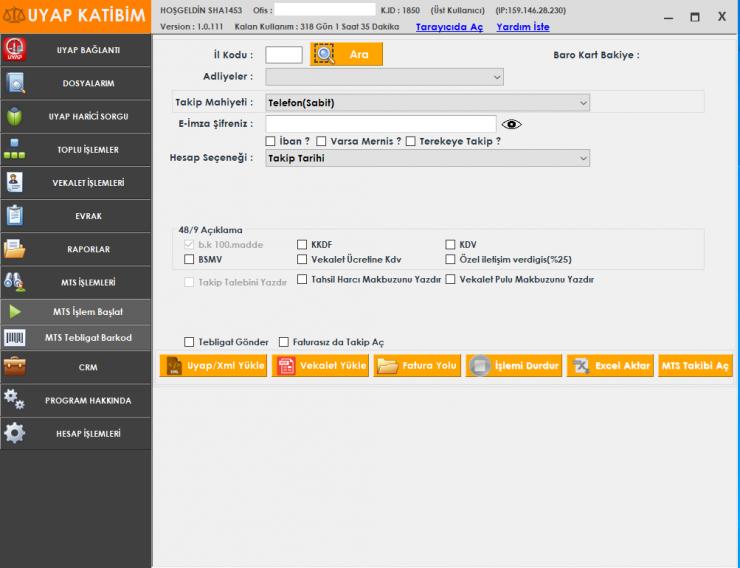Open HESAP İŞLEMLERİ menu item

[x=76, y=434]
